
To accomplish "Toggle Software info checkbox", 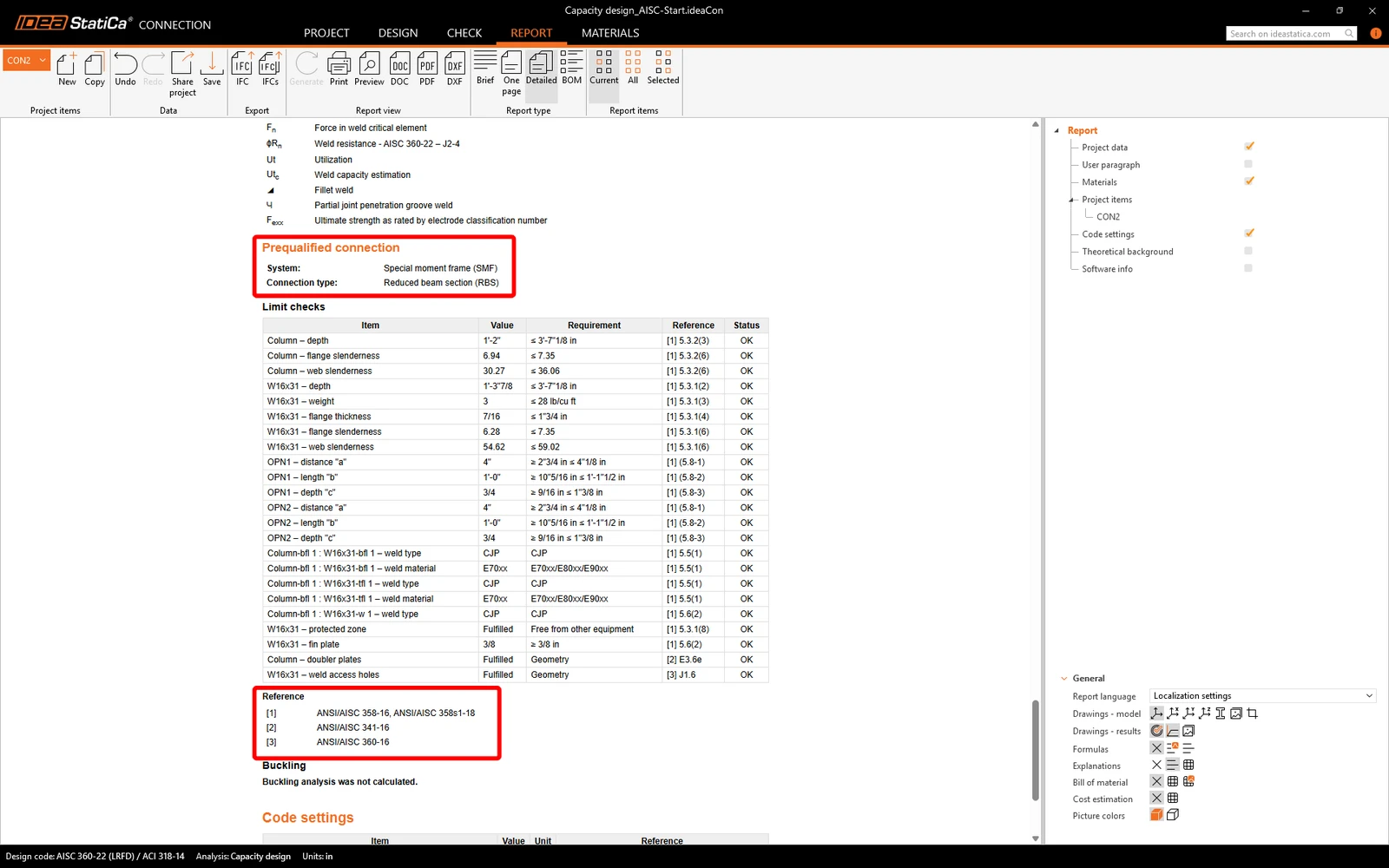I will coord(1248,267).
